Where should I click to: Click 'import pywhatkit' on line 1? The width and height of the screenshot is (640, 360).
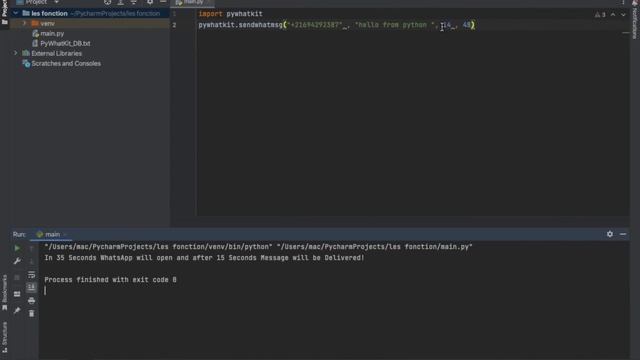[x=231, y=14]
